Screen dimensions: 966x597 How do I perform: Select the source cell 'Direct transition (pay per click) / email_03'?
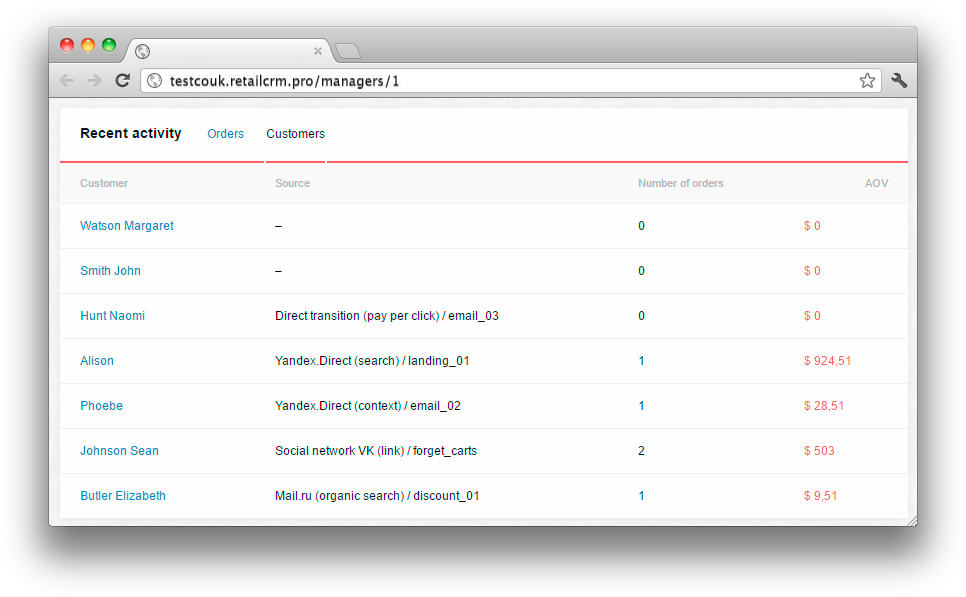(387, 315)
